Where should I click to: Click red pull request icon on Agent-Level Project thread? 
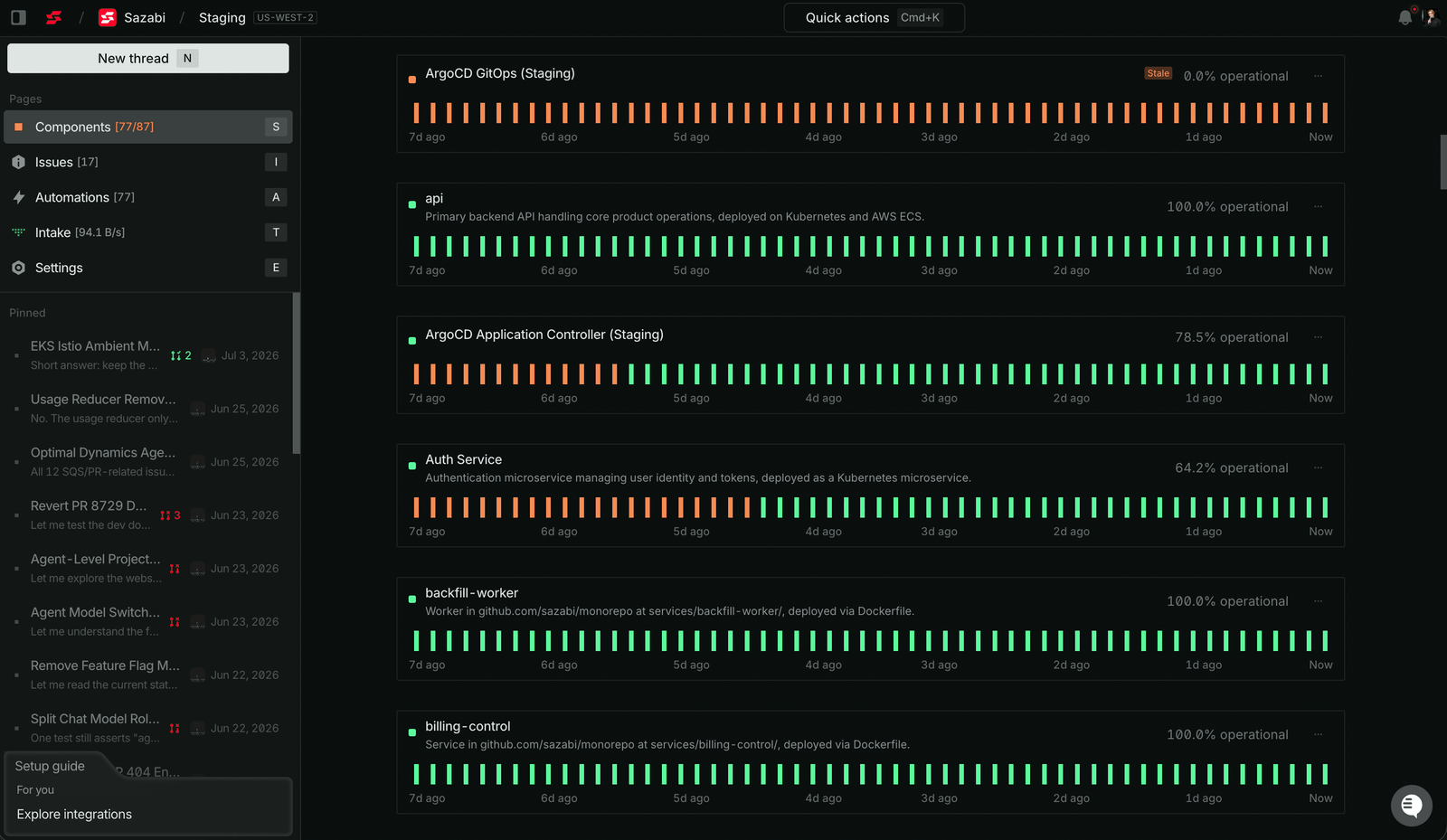(x=175, y=569)
